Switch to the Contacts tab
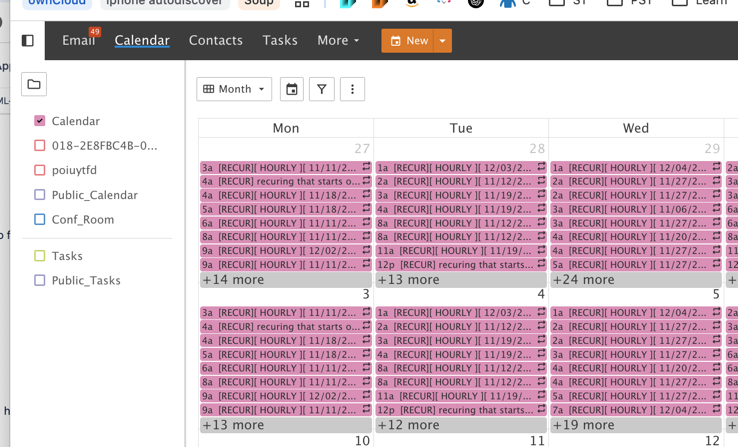738x447 pixels. 216,41
